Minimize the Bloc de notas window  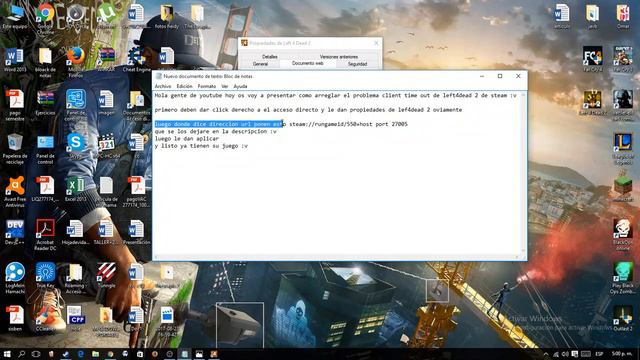(x=482, y=76)
